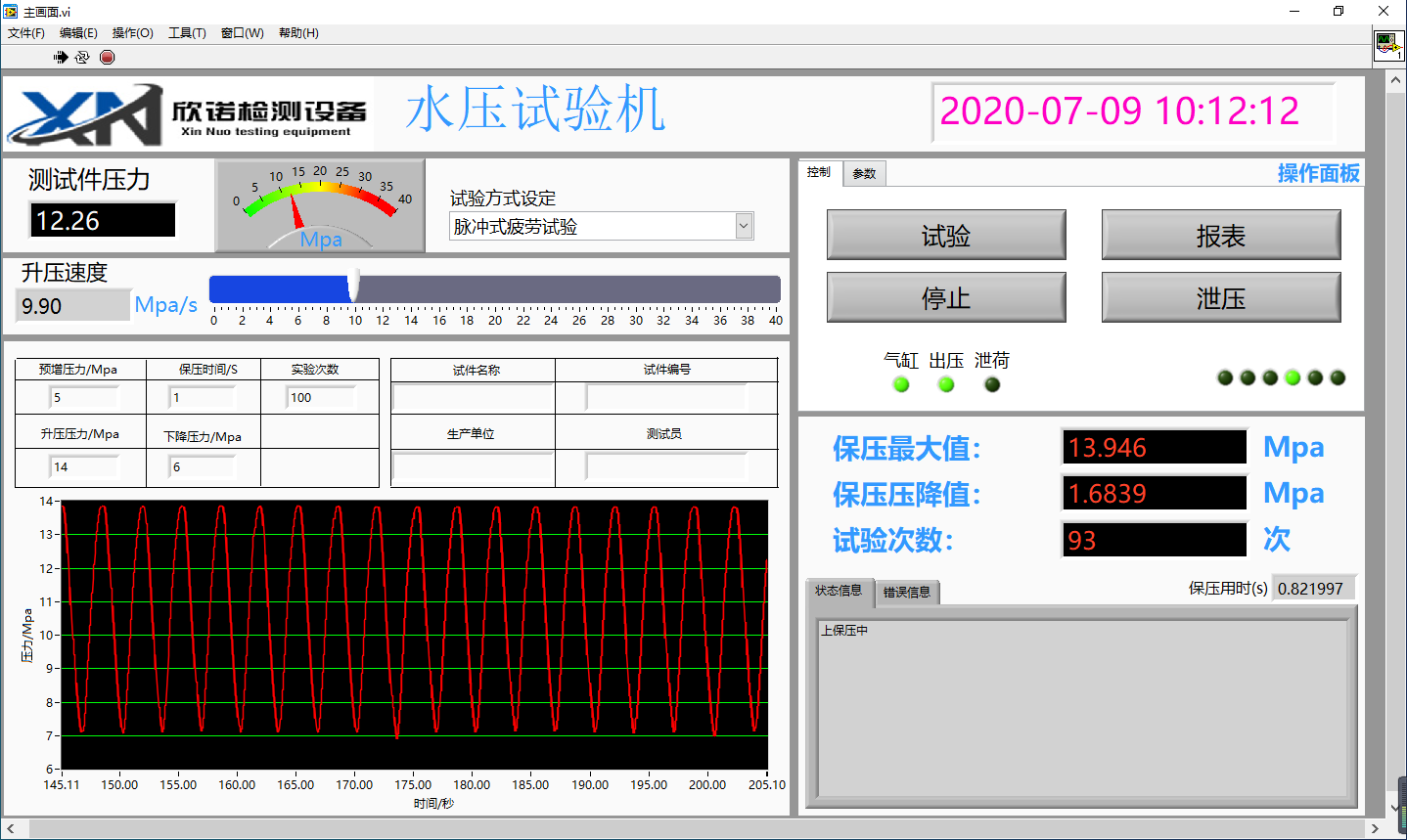Click the Run arrow in the toolbar
The width and height of the screenshot is (1407, 840).
pos(61,57)
